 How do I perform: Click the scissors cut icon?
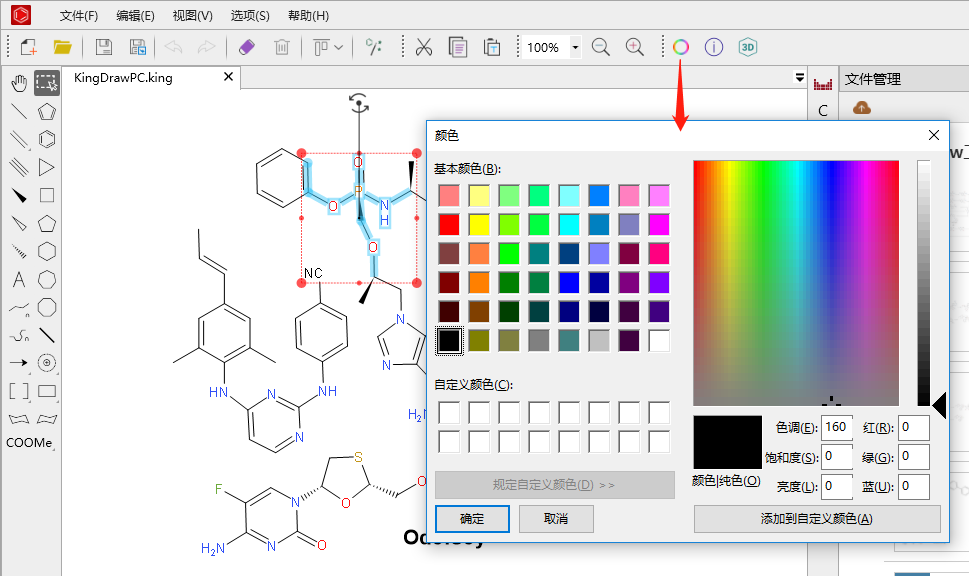[x=423, y=47]
